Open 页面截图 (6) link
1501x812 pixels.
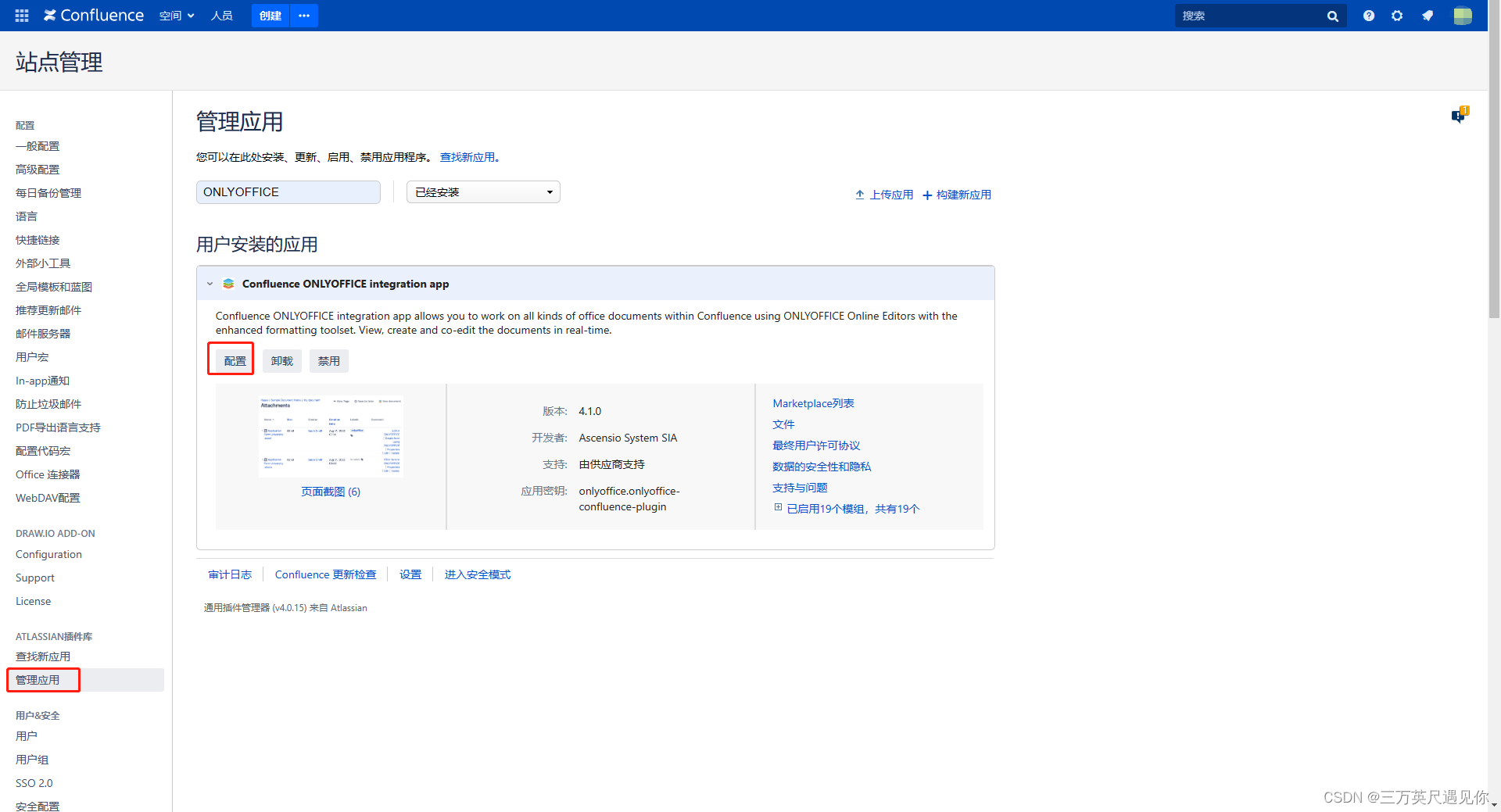[x=331, y=492]
